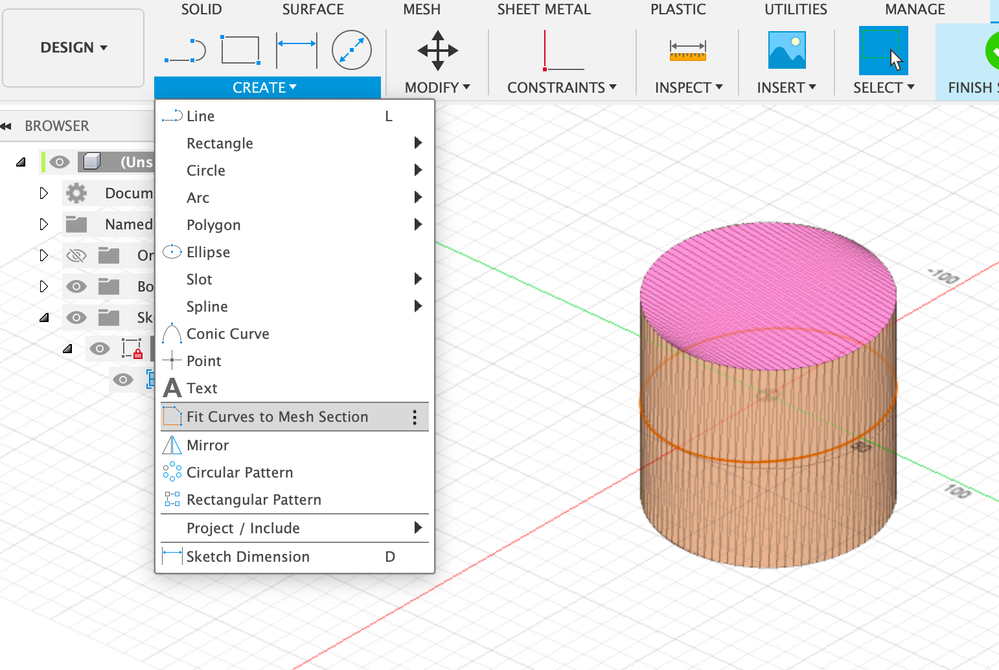This screenshot has height=670, width=999.
Task: Select the Line tool icon in toolbar
Action: tap(185, 50)
